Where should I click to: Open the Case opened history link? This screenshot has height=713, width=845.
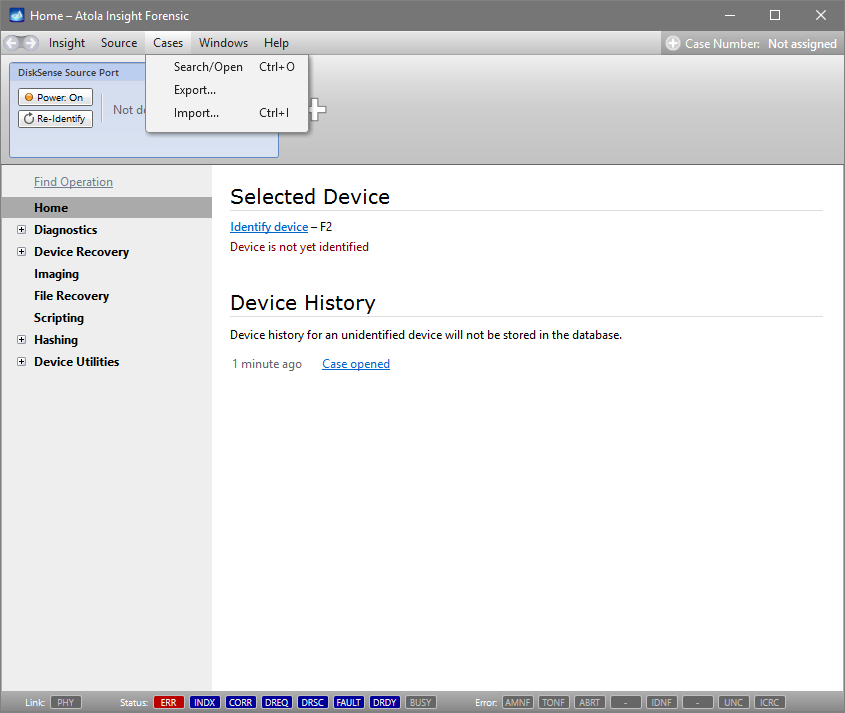click(356, 364)
